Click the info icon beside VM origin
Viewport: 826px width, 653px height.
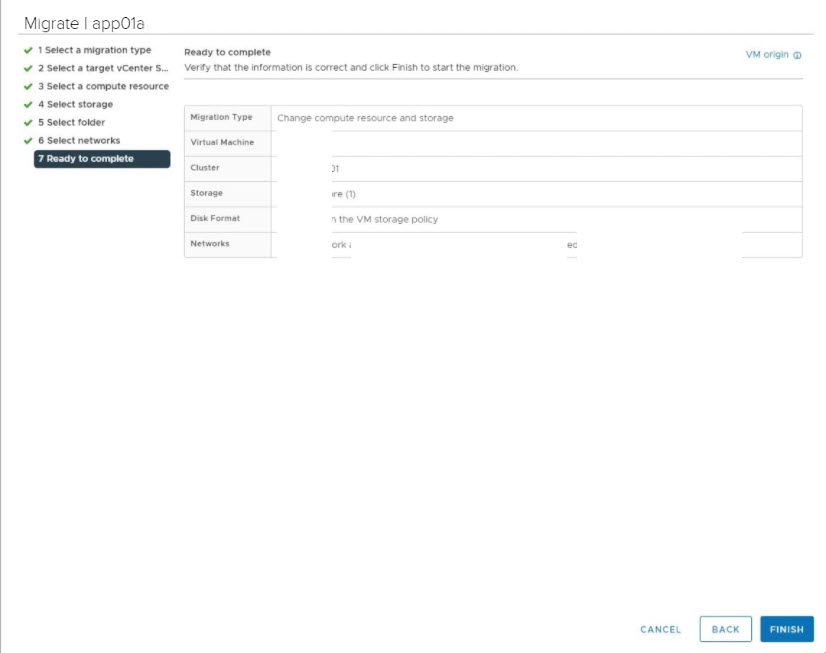click(797, 55)
